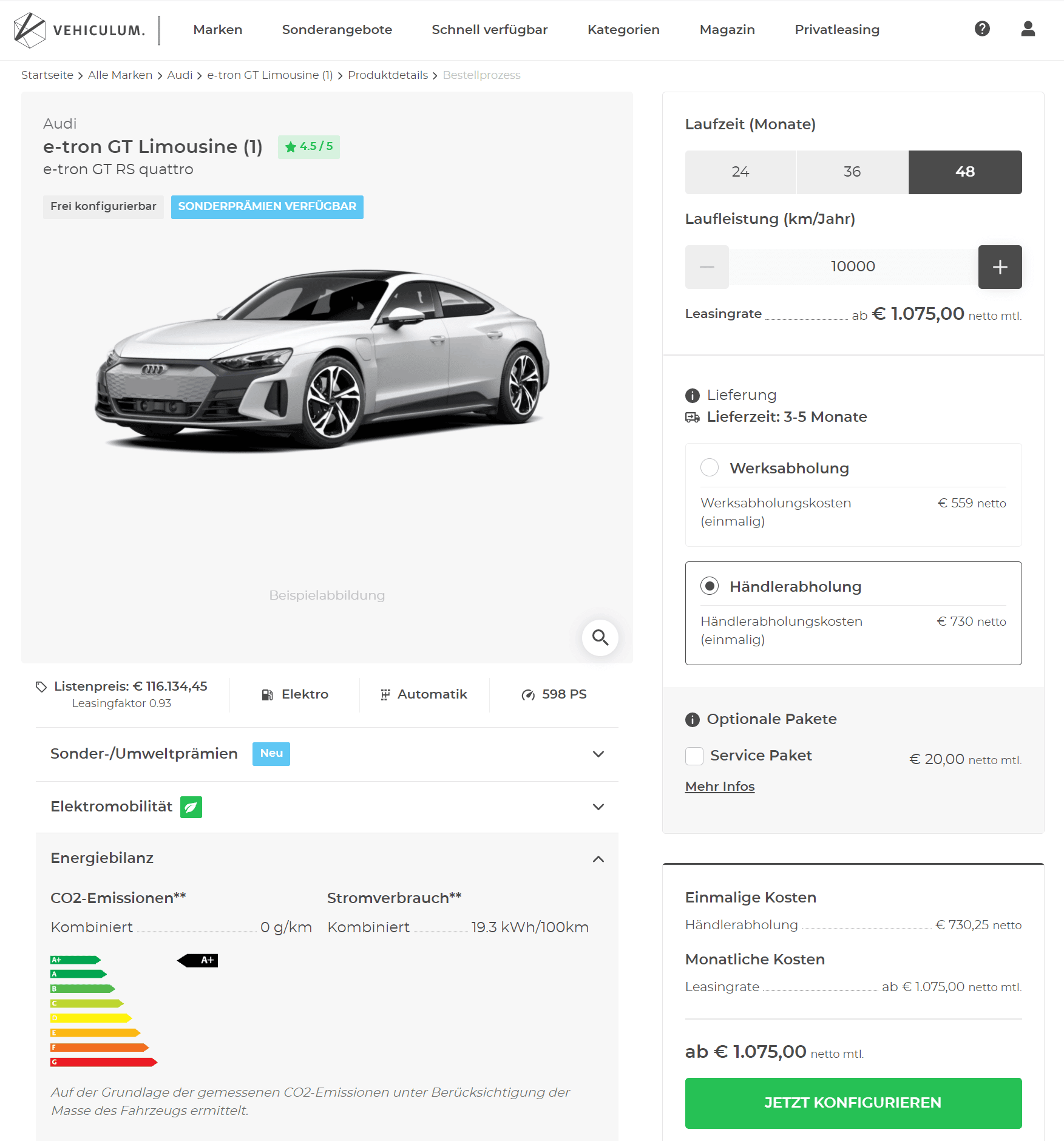Choose 36 months Laufzeit
The width and height of the screenshot is (1064, 1141).
(852, 172)
